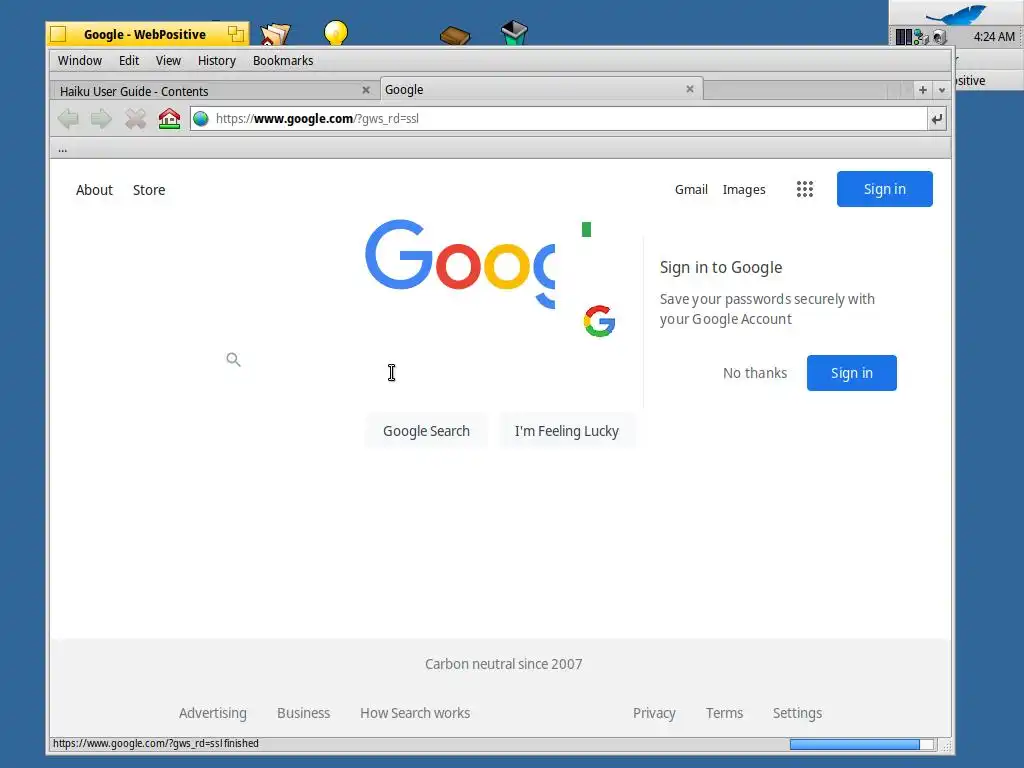Close the Google tab
Screen dimensions: 1024x768
(690, 89)
